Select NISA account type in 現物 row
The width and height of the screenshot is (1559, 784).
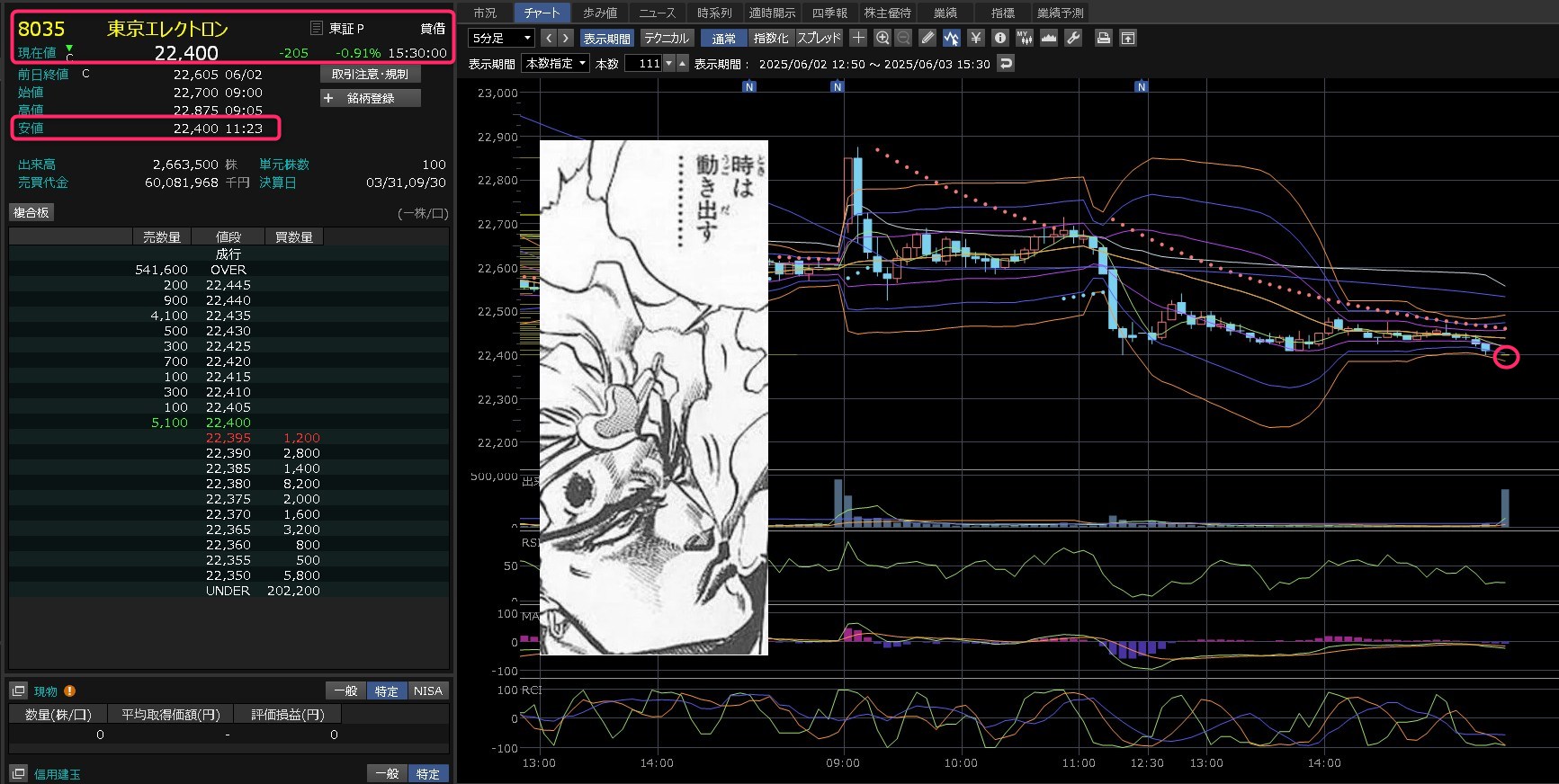pos(428,690)
